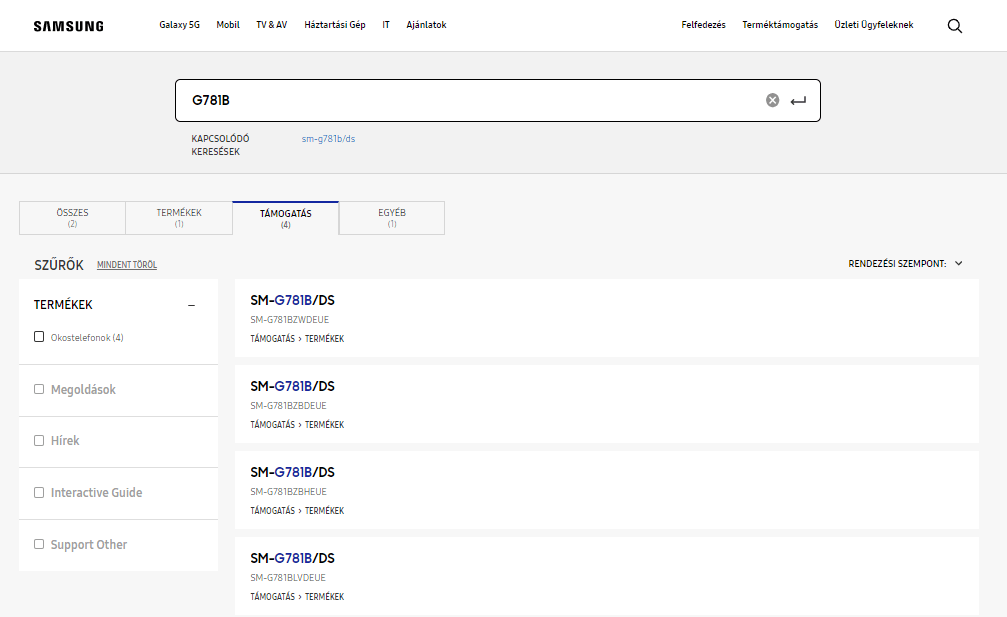Open the SM-G781BZWDEUE support result
This screenshot has height=617, width=1007.
click(292, 301)
